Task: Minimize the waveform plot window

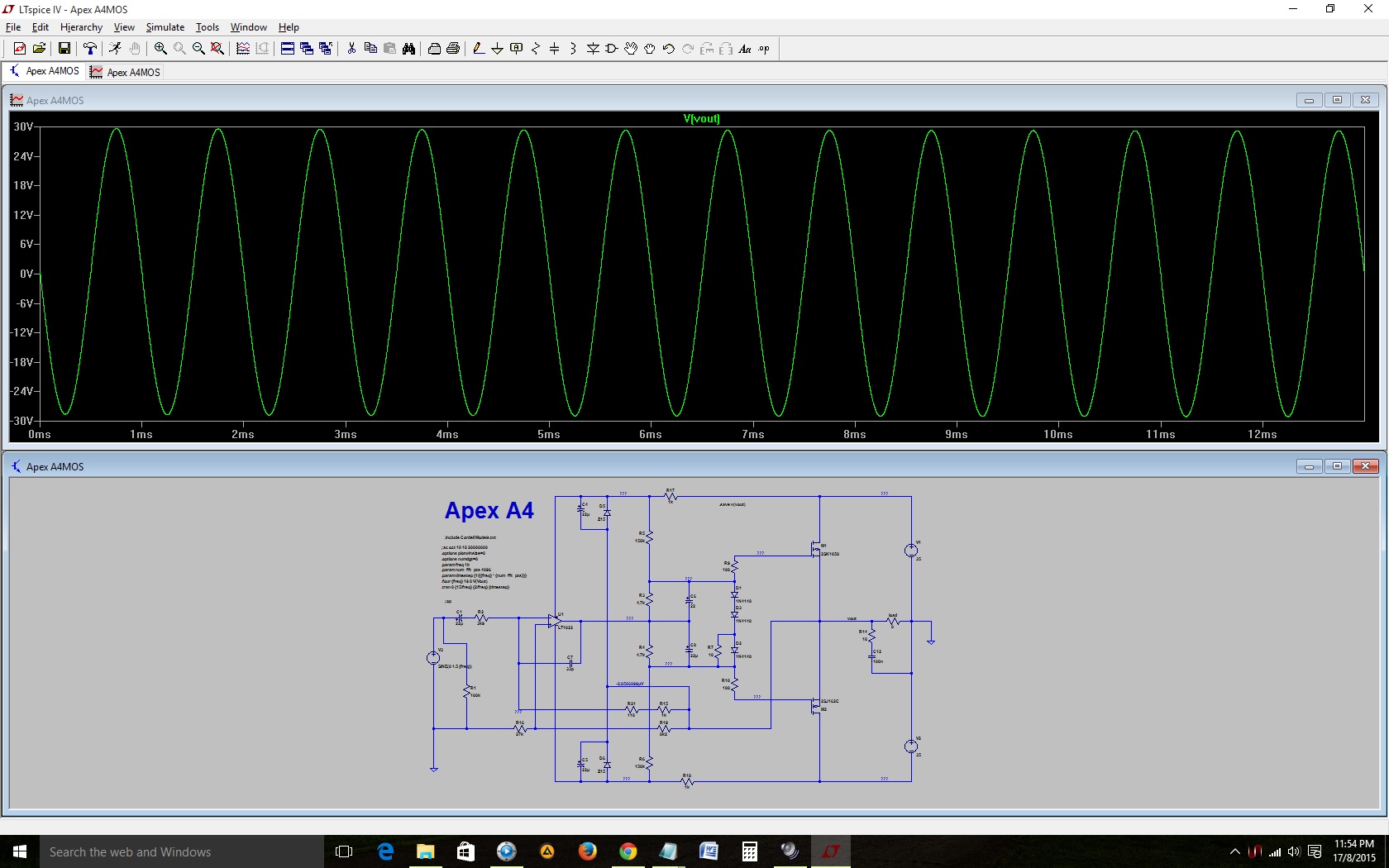Action: (1309, 100)
